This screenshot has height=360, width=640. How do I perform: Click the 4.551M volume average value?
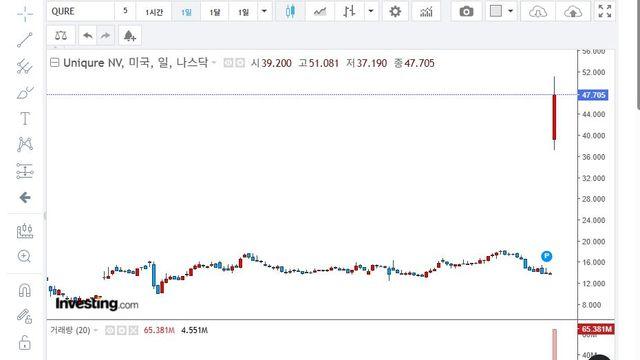[x=194, y=330]
